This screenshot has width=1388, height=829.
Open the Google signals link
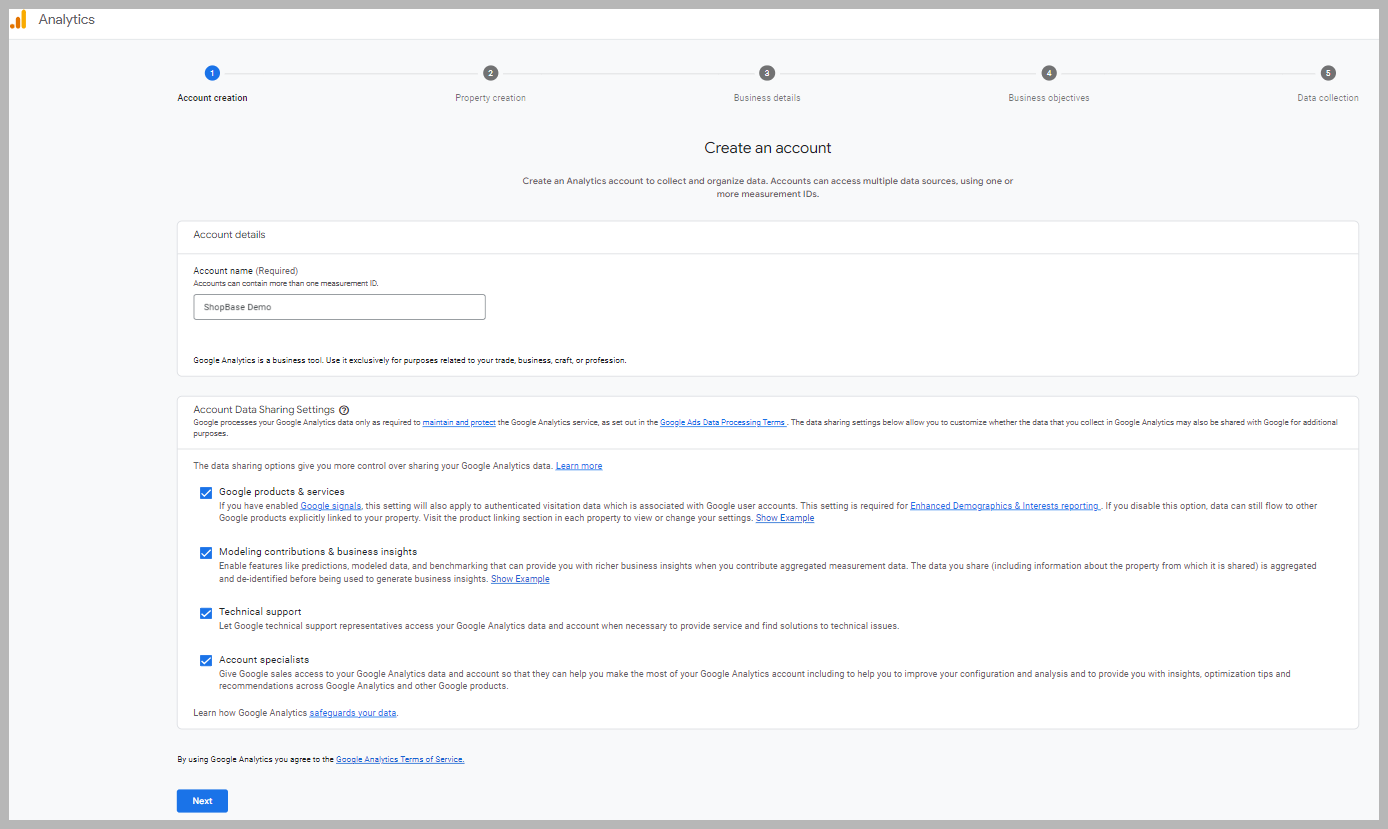coord(331,506)
